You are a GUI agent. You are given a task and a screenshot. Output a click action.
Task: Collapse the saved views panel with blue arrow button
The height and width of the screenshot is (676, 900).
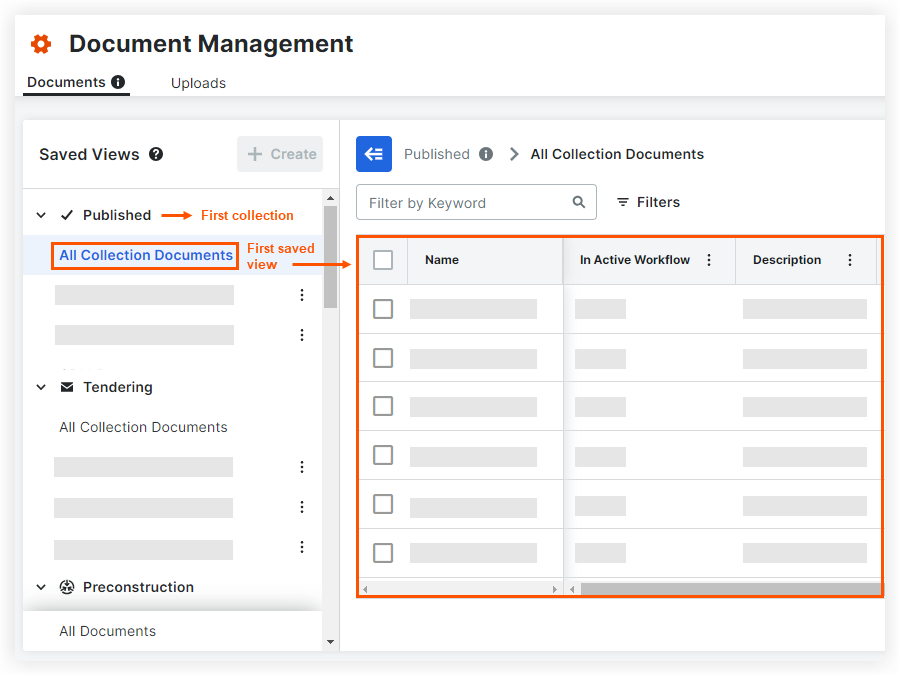(x=374, y=154)
